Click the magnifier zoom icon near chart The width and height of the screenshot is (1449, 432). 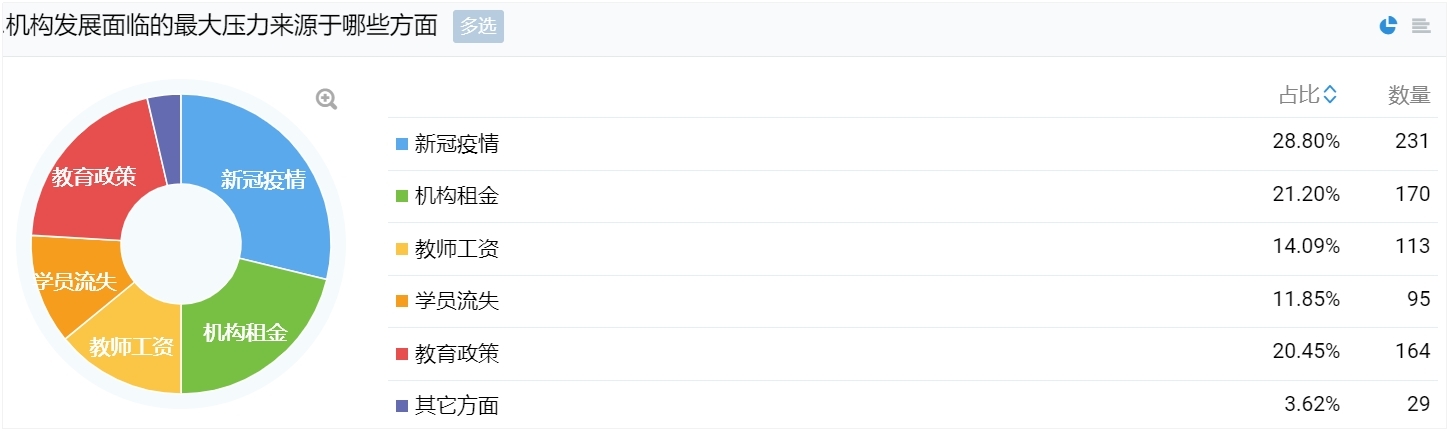327,99
